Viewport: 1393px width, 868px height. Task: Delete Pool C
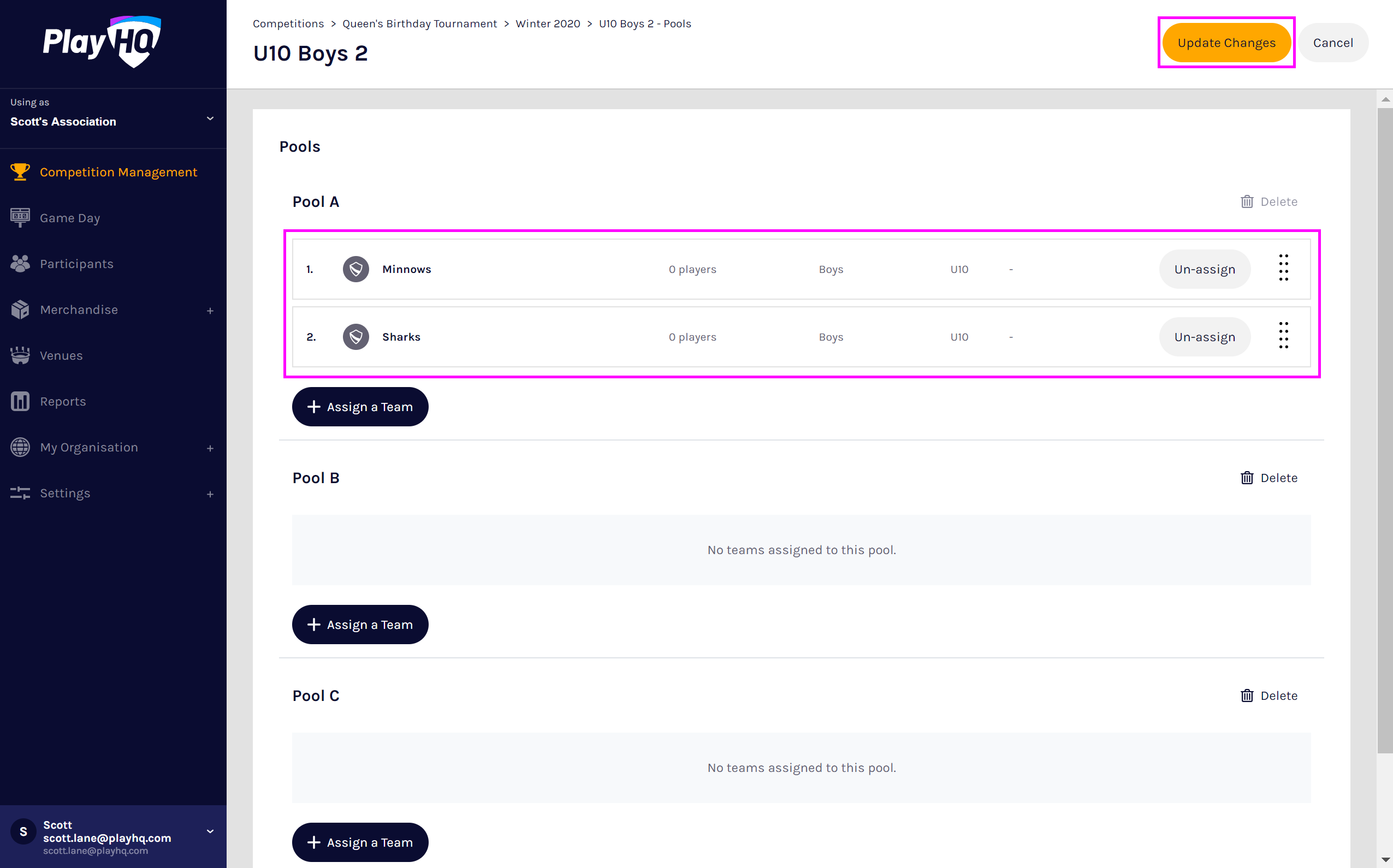[1269, 695]
